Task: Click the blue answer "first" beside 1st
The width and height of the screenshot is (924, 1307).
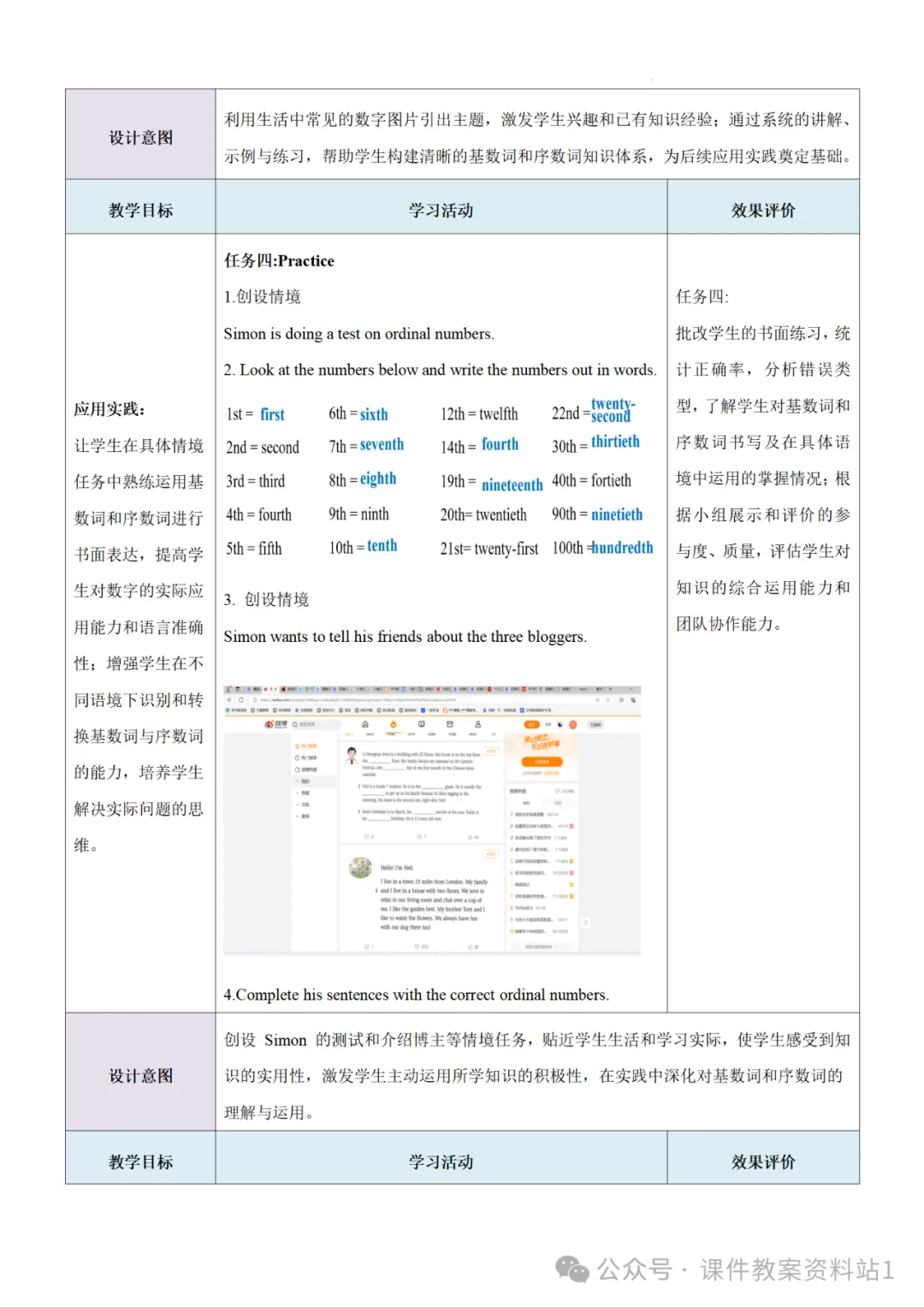Action: point(273,414)
